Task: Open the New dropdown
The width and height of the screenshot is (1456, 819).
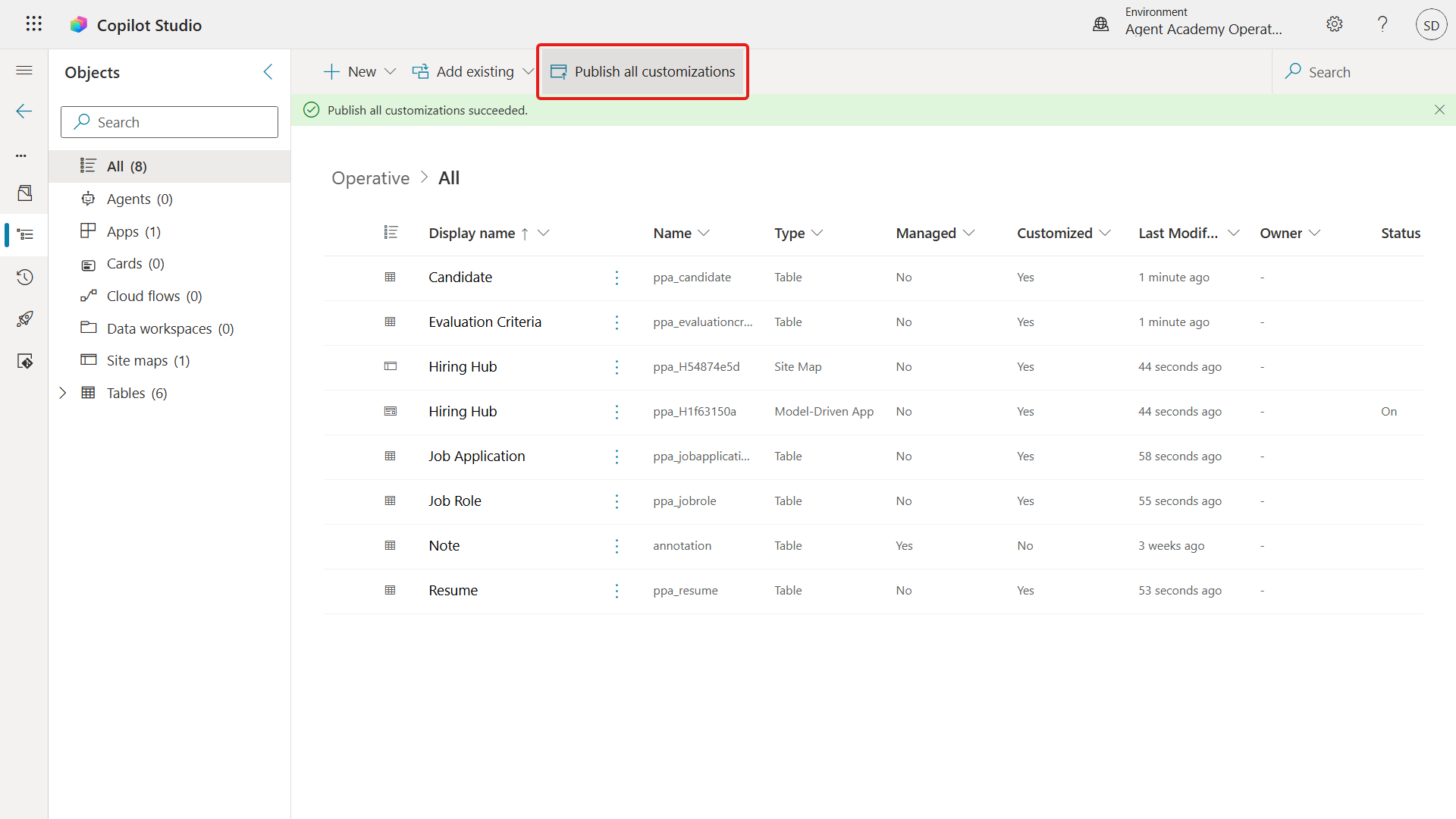Action: [x=359, y=72]
